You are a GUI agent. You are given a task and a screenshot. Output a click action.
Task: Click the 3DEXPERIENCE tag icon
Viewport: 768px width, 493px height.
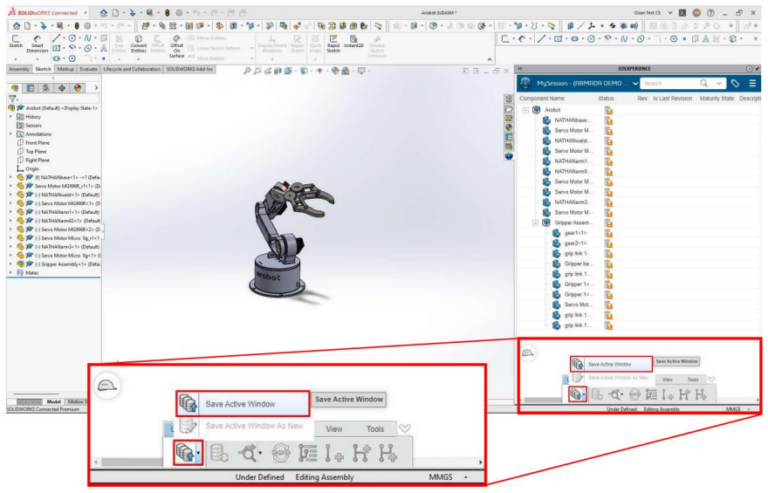tap(736, 84)
